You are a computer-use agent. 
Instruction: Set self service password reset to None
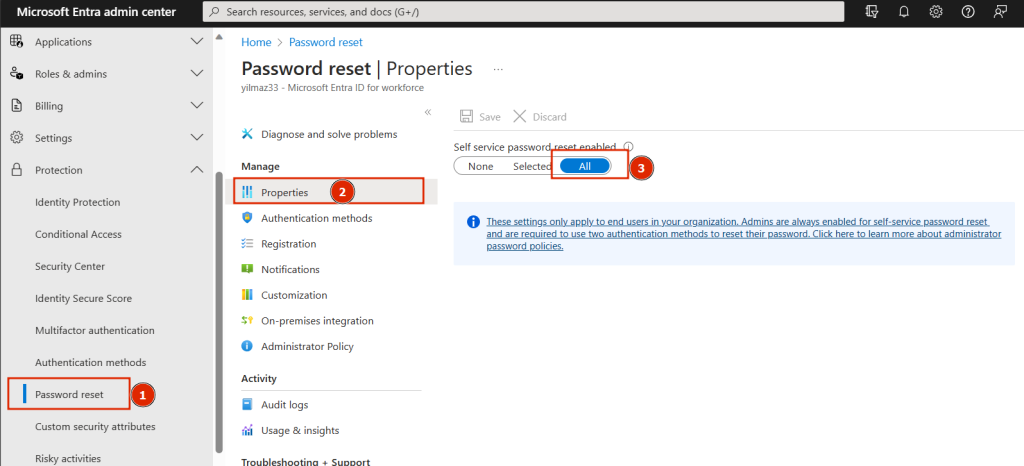pos(480,166)
